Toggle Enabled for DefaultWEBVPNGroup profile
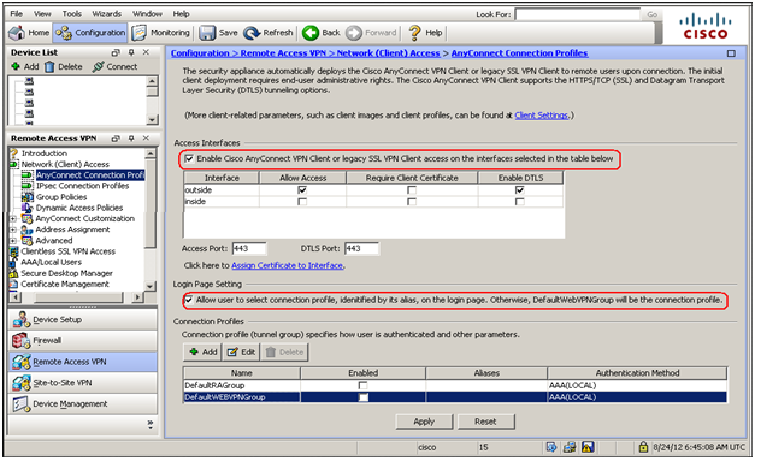The height and width of the screenshot is (461, 758). 363,397
